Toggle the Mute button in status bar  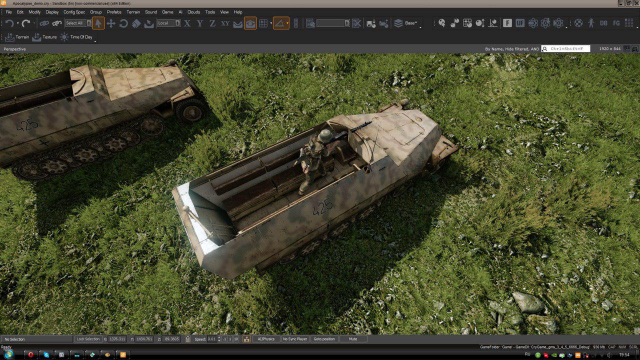click(x=353, y=339)
